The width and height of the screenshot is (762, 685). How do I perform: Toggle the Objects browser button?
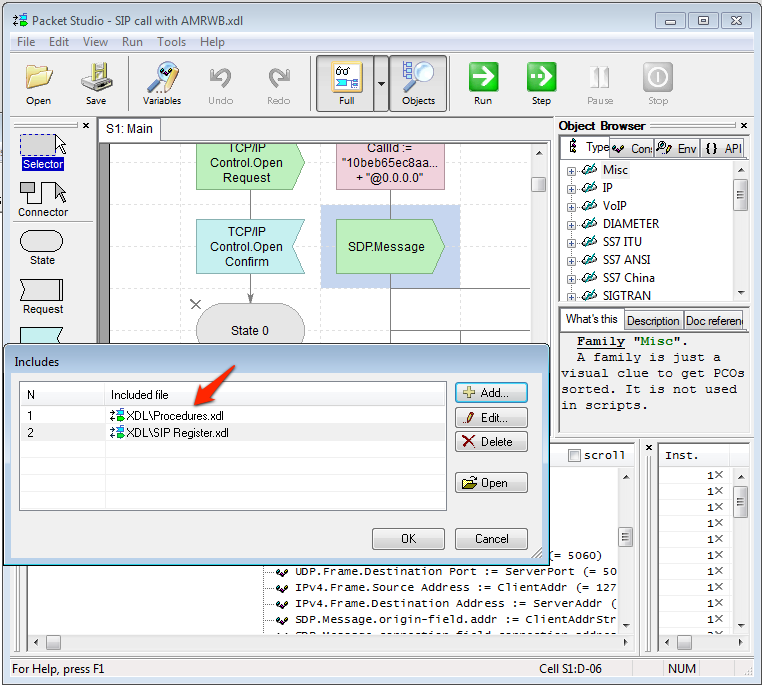418,83
